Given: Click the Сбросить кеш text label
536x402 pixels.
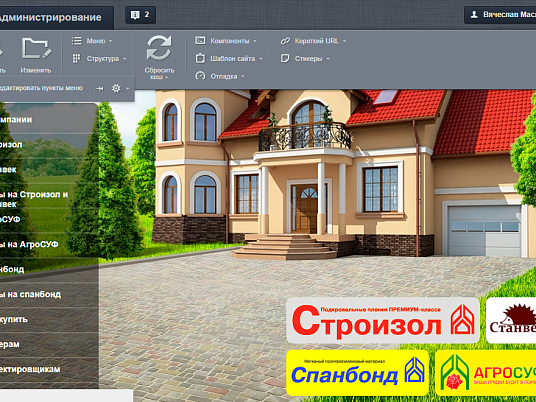Looking at the screenshot, I should (159, 73).
